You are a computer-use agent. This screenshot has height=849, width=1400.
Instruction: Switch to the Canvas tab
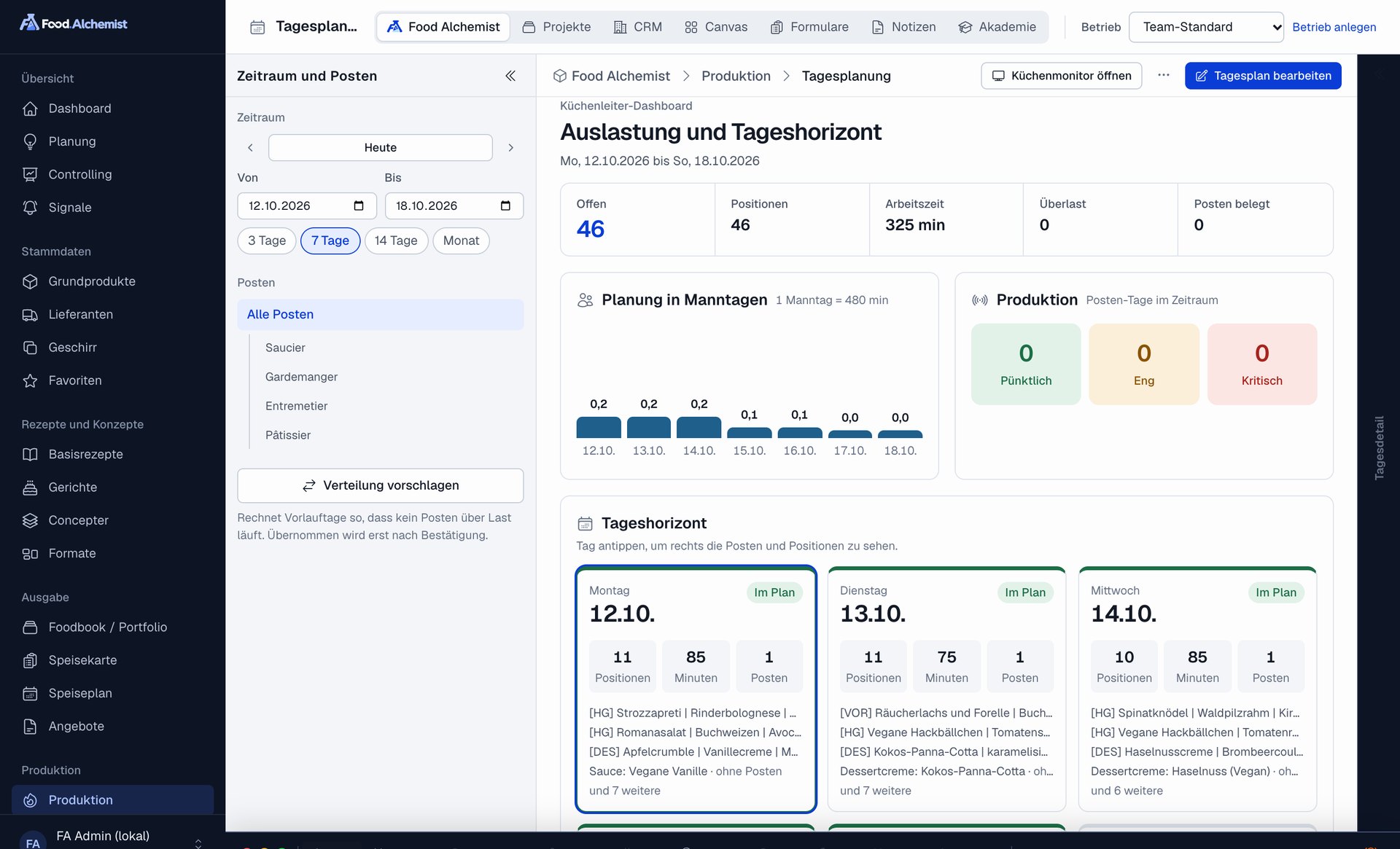point(716,27)
